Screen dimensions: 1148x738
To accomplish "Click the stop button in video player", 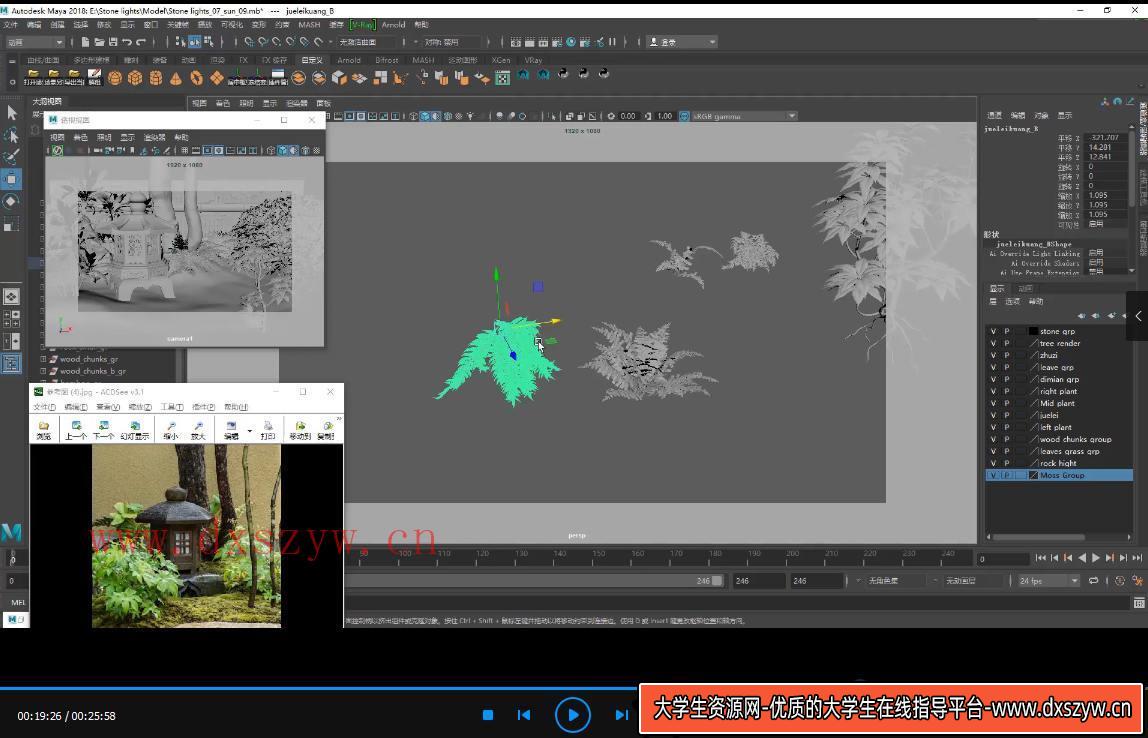I will pos(488,715).
